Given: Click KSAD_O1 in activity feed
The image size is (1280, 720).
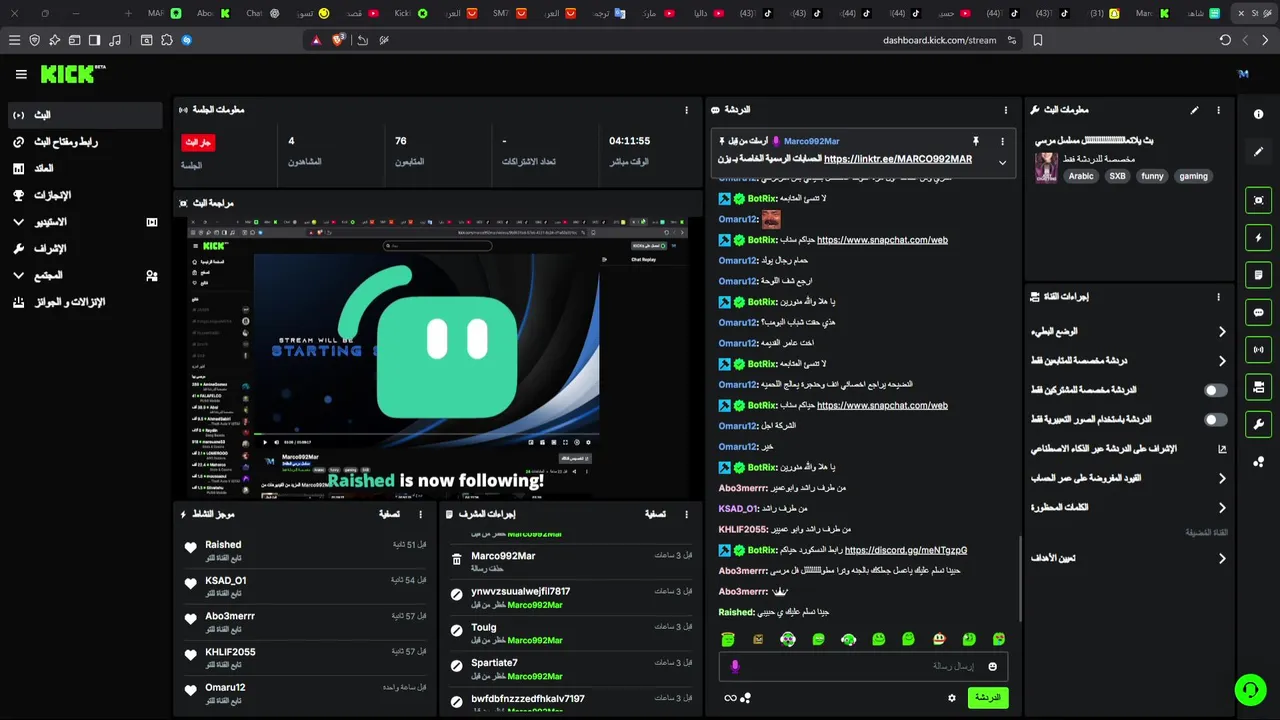Looking at the screenshot, I should pos(226,581).
